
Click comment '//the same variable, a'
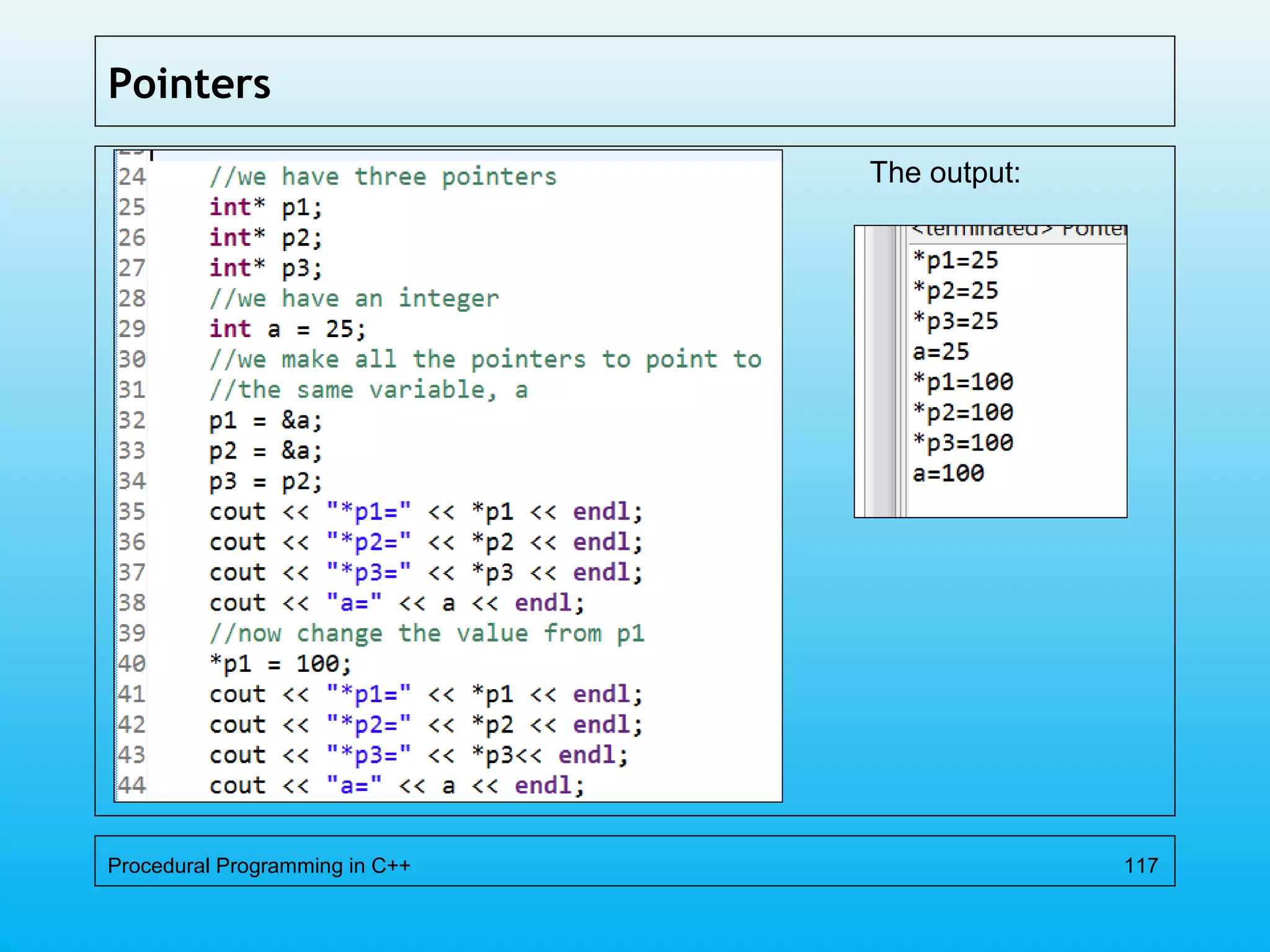click(x=368, y=389)
